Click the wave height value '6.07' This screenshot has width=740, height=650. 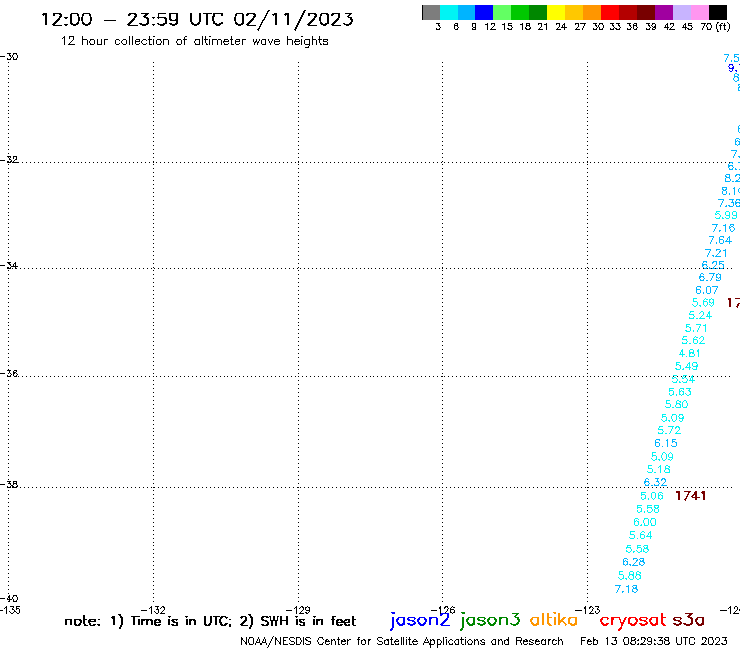click(x=706, y=290)
